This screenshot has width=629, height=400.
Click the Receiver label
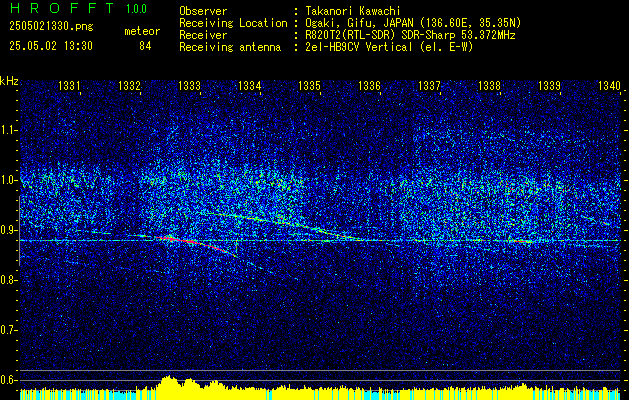(x=203, y=35)
